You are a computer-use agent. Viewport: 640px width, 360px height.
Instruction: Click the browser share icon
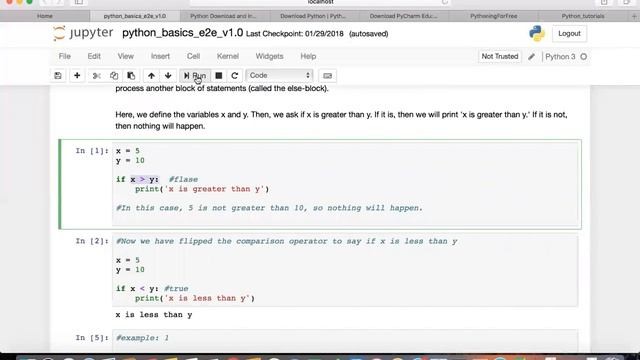604,2
